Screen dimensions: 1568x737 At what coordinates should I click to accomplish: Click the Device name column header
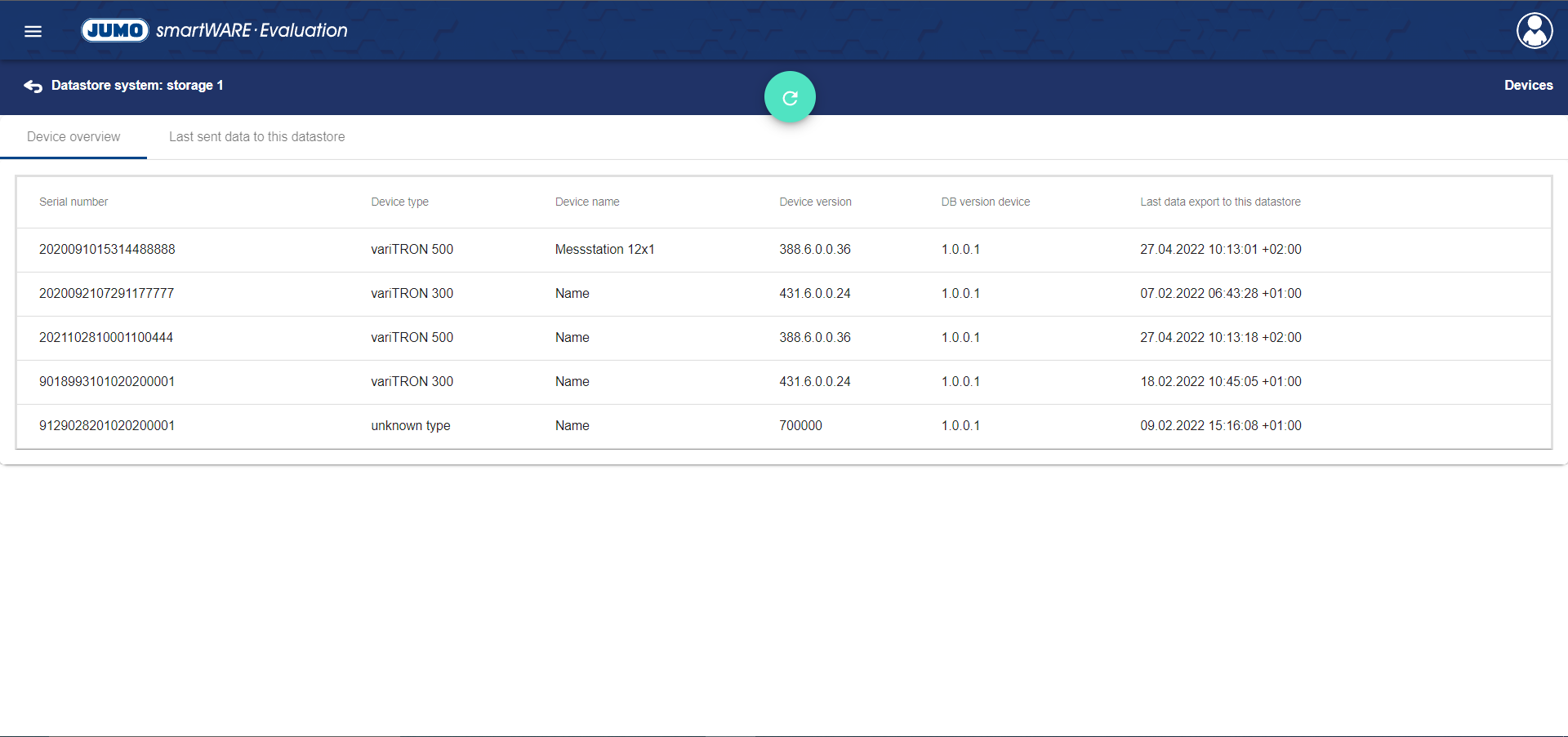point(587,202)
